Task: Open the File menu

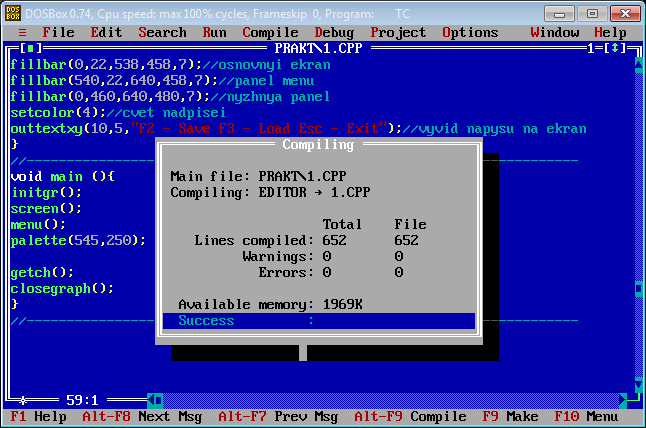Action: tap(58, 33)
